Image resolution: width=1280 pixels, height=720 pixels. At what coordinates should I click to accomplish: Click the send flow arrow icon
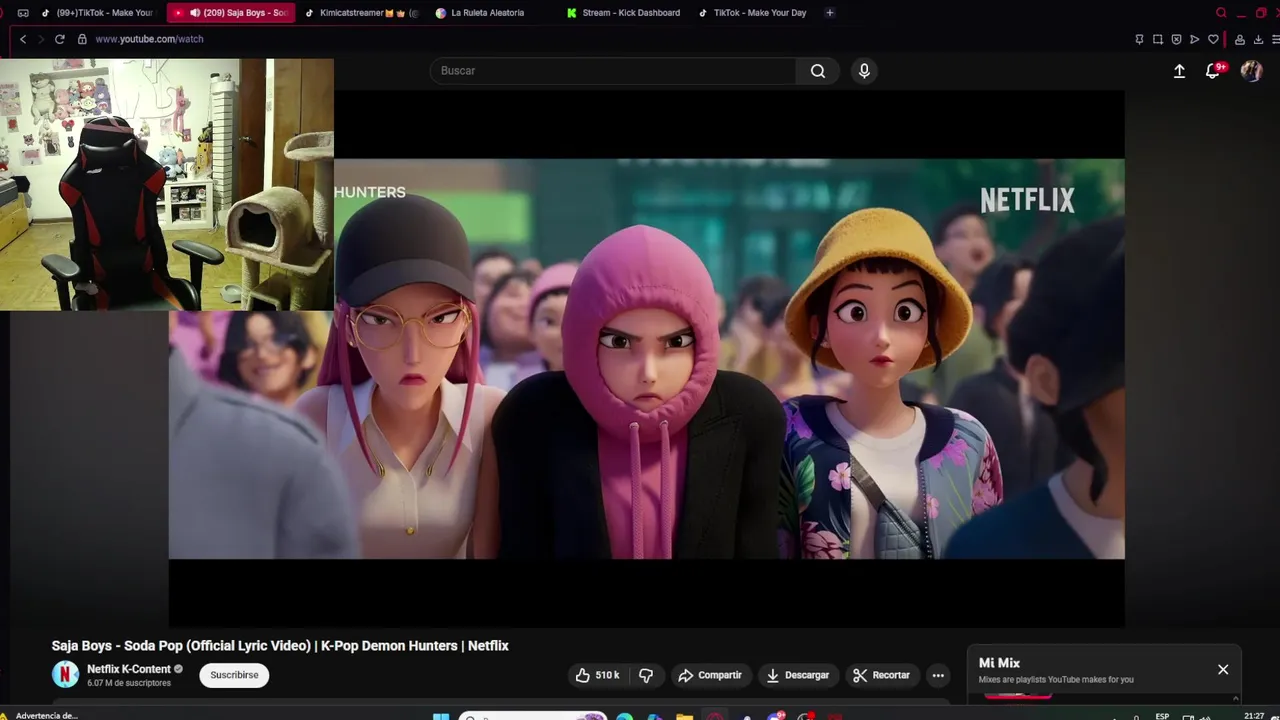pos(1194,39)
